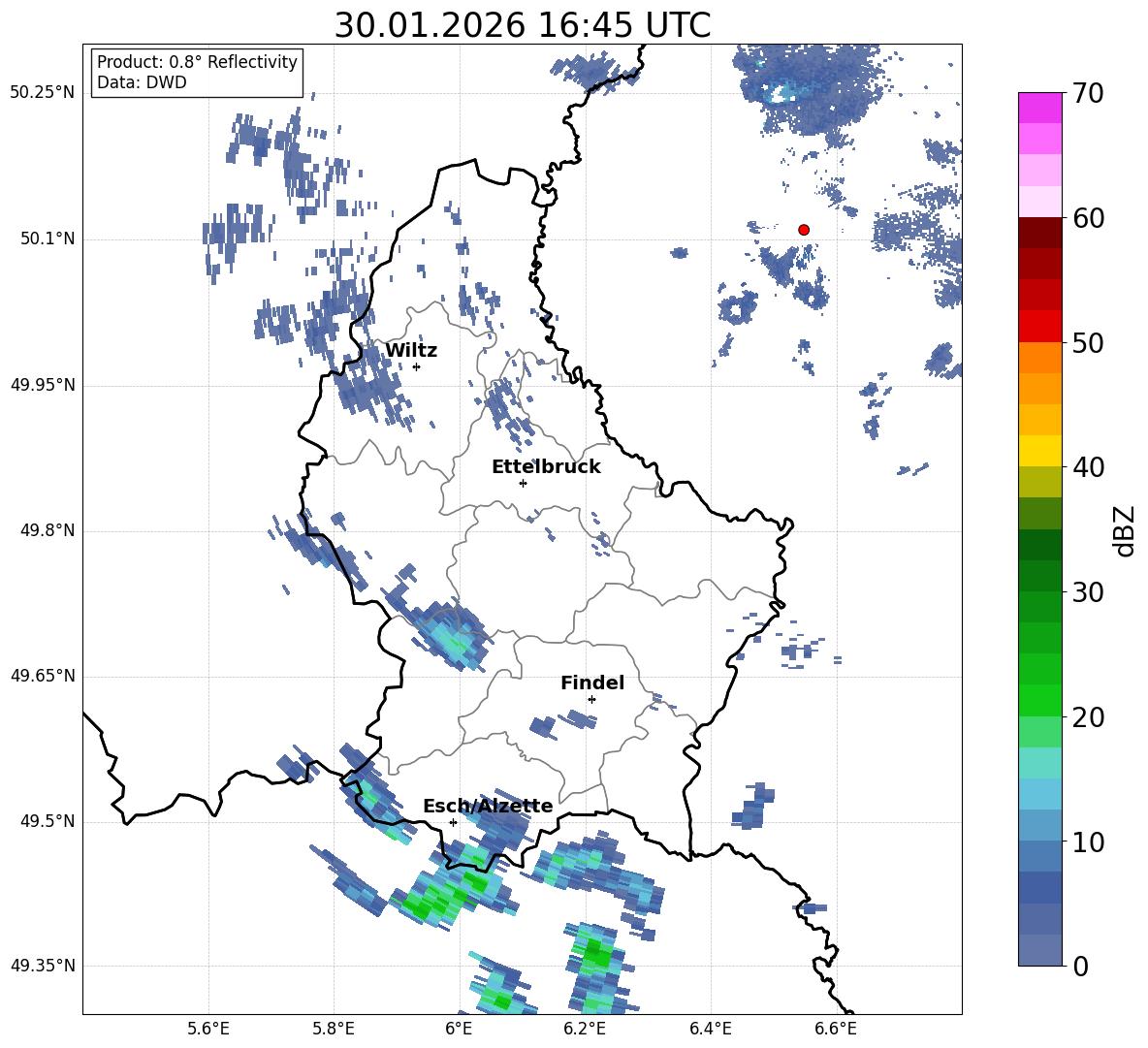1148x1048 pixels.
Task: Click the 50.1°N latitude label
Action: pos(47,238)
